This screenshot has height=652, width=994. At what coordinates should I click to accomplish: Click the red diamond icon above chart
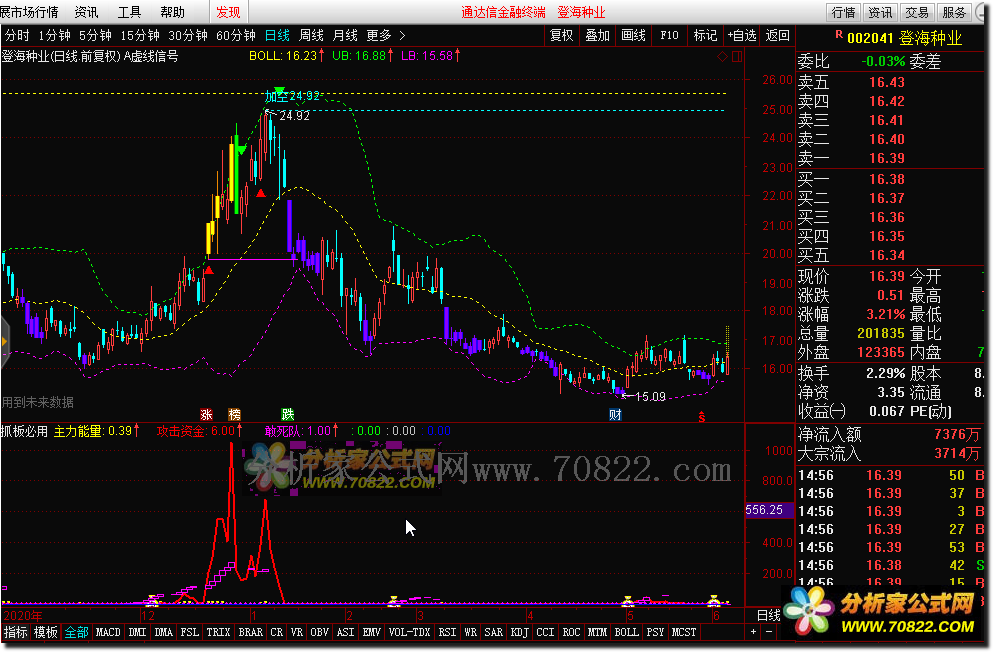coord(722,56)
